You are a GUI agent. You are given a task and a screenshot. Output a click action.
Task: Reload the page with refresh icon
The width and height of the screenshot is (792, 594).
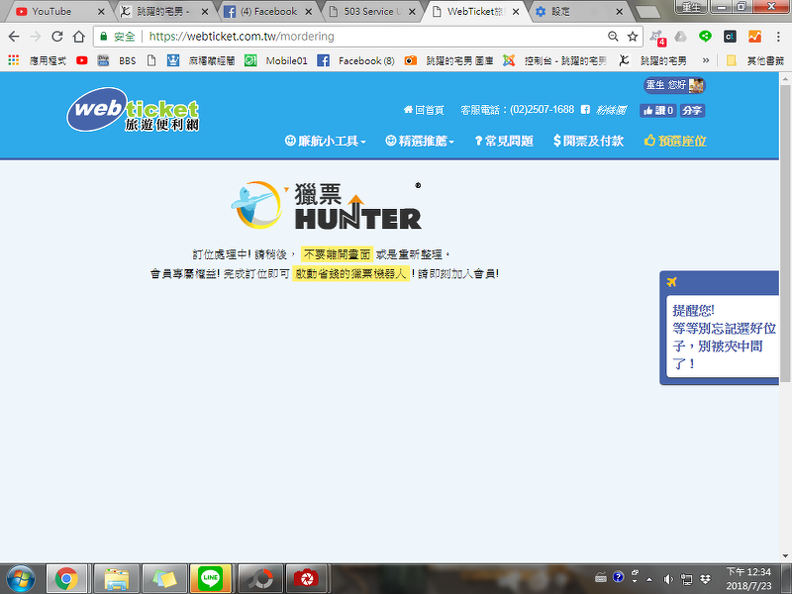tap(57, 36)
